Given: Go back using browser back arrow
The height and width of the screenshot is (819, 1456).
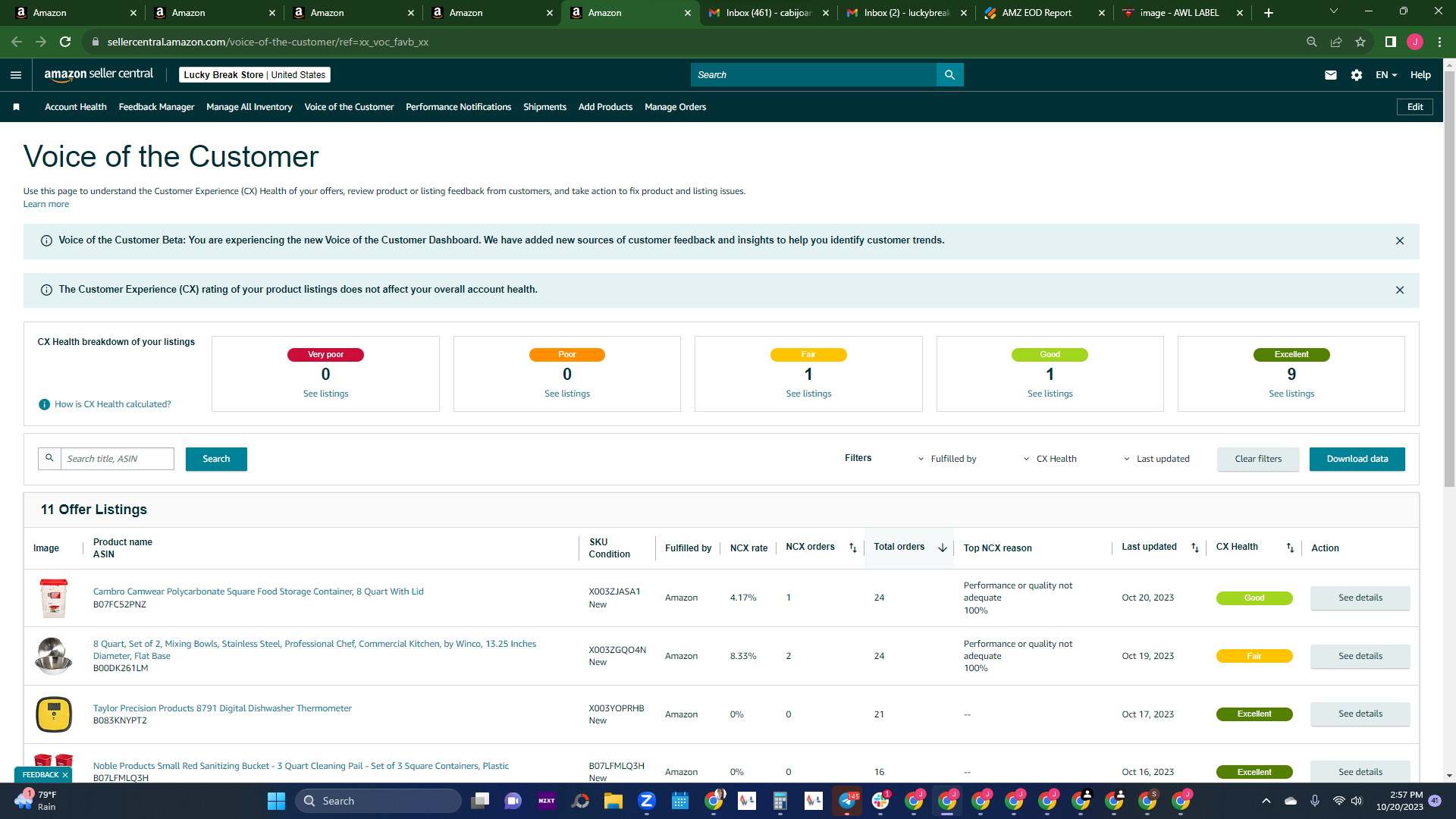Looking at the screenshot, I should [17, 42].
